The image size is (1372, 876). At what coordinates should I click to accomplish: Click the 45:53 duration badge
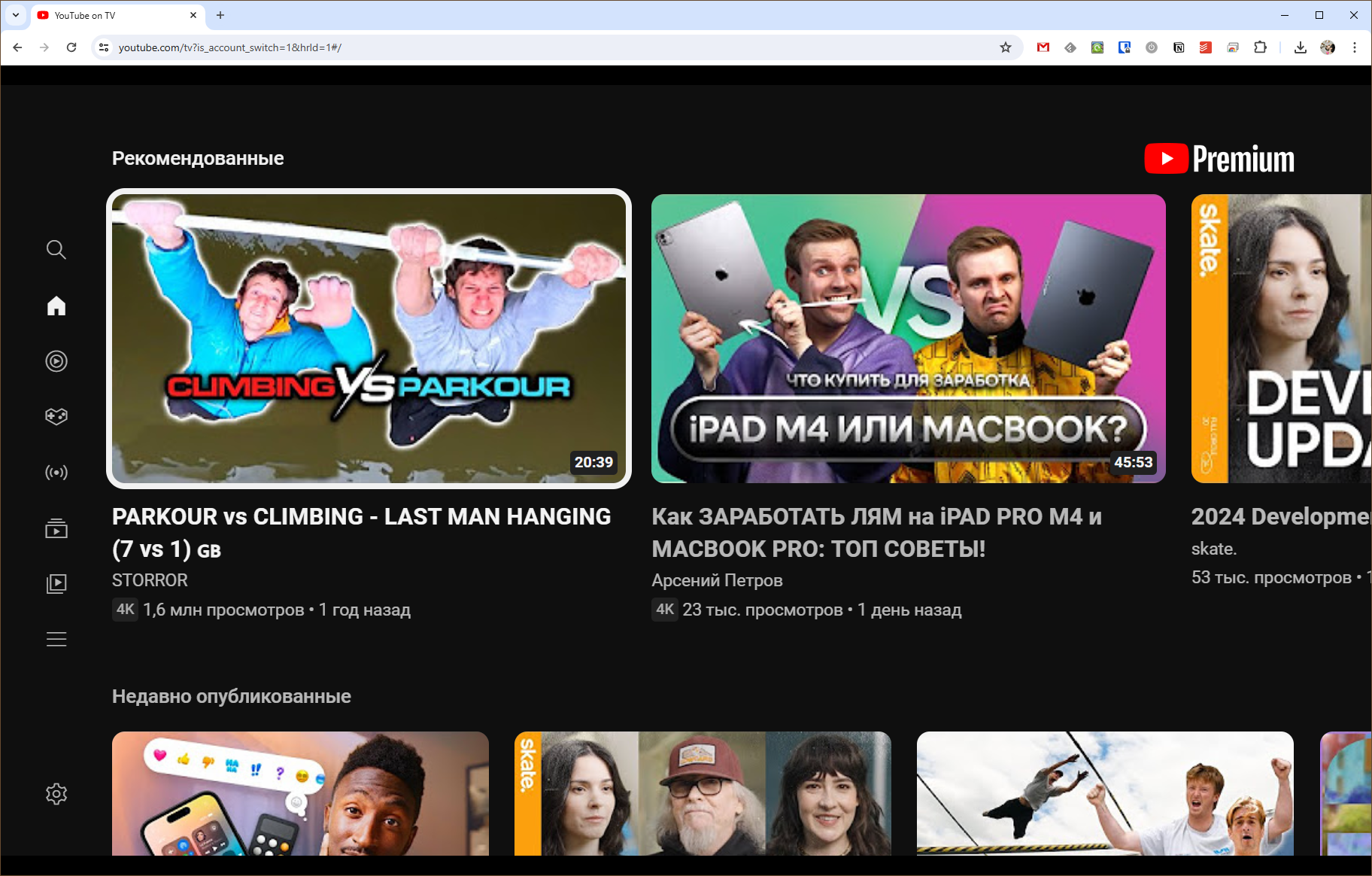[1134, 462]
